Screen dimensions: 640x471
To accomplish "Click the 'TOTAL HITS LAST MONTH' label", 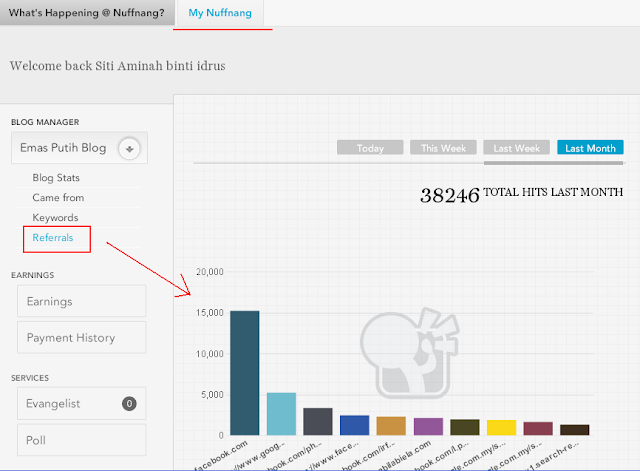I will click(553, 192).
